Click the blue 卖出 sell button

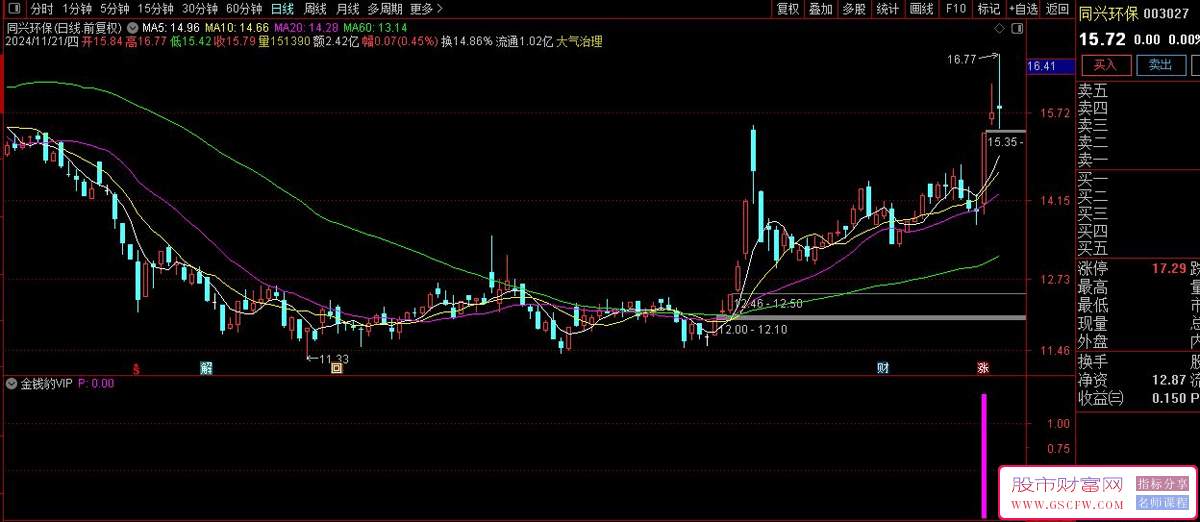point(1159,65)
